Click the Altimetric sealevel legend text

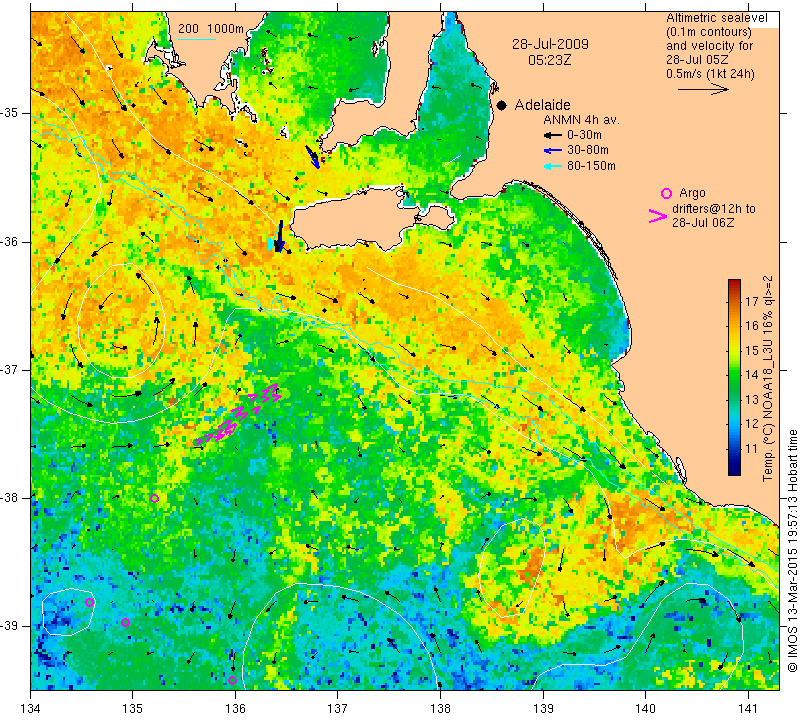tap(716, 18)
